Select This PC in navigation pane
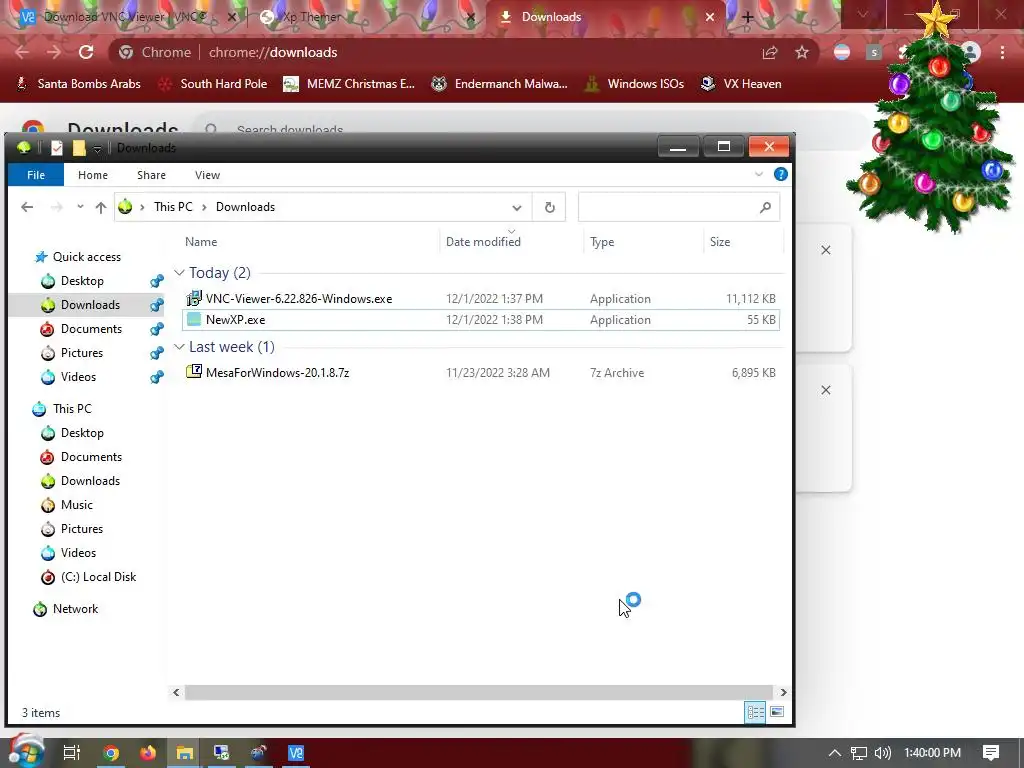The image size is (1024, 768). tap(72, 409)
